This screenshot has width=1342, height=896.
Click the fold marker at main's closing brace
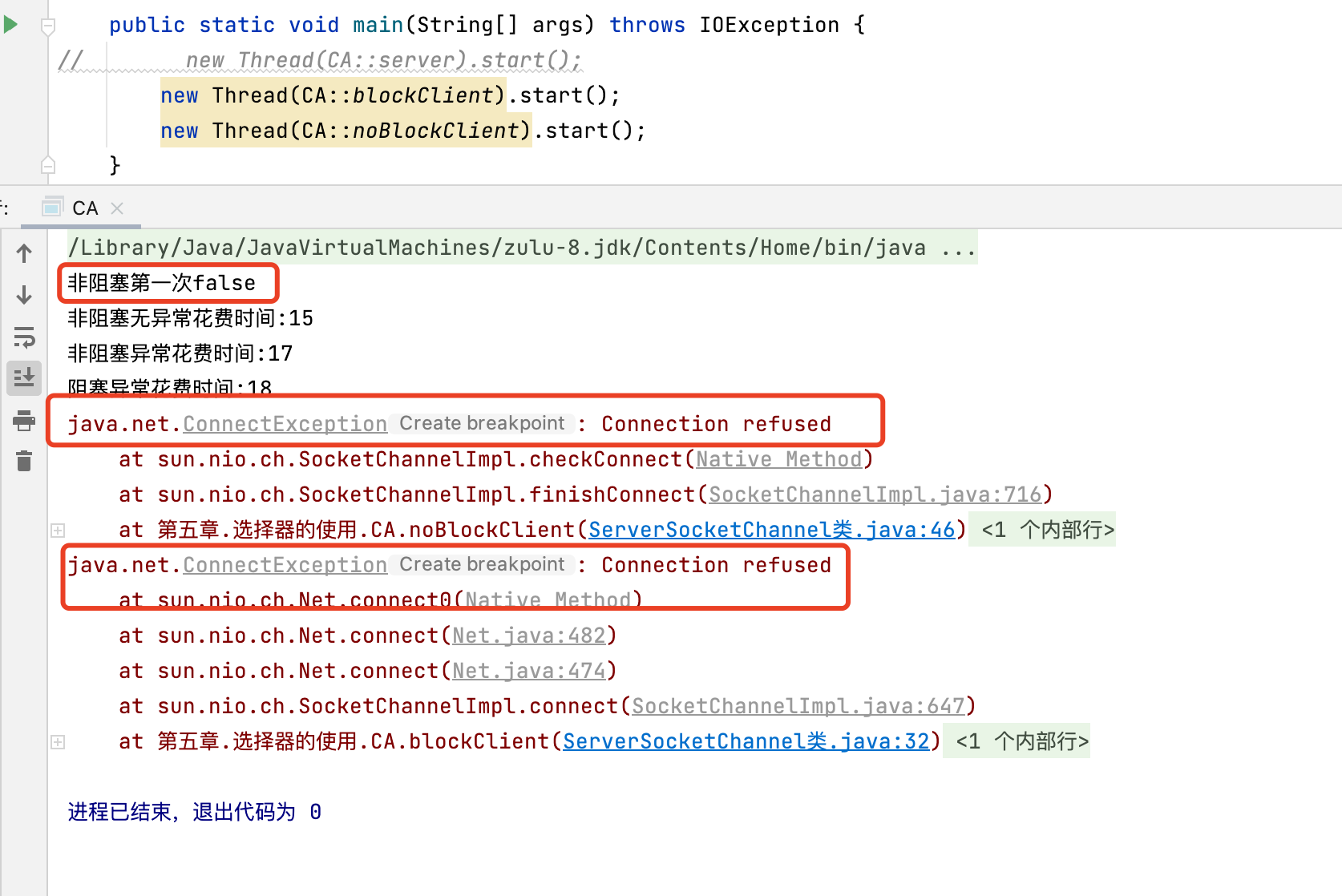(48, 166)
